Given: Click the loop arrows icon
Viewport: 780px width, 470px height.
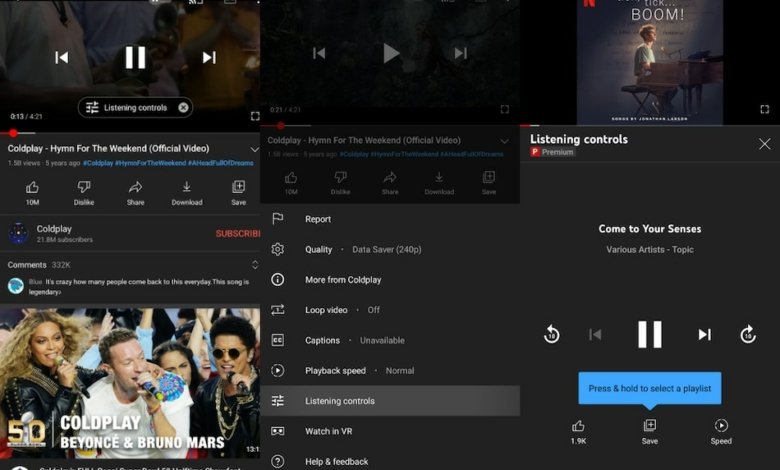Looking at the screenshot, I should [278, 310].
